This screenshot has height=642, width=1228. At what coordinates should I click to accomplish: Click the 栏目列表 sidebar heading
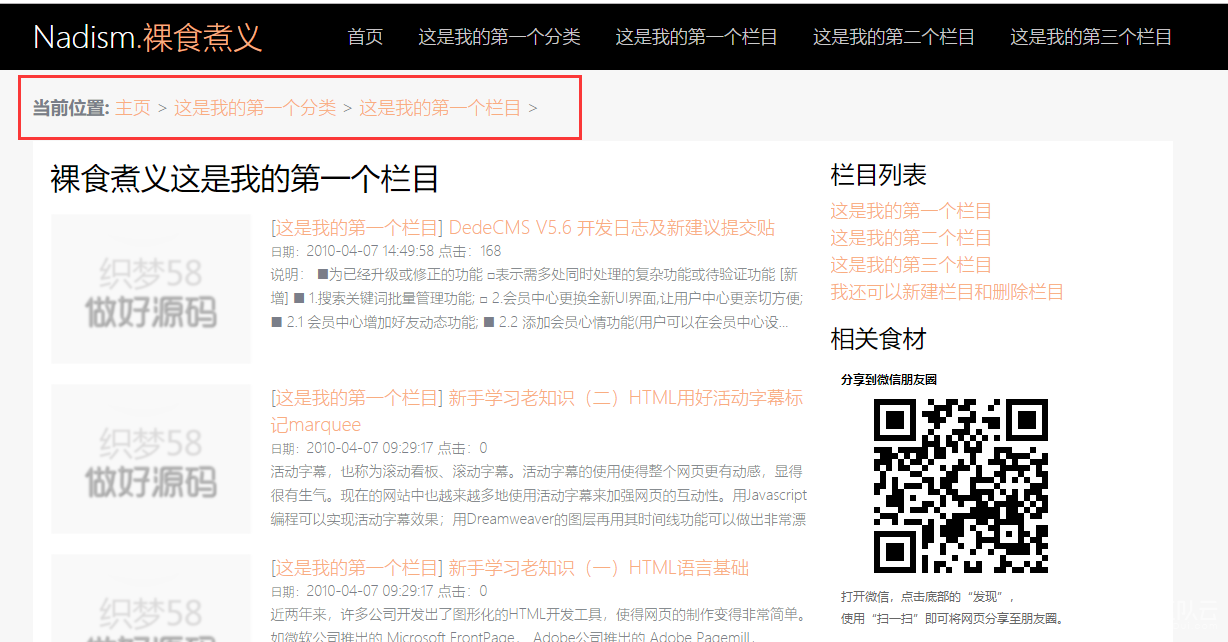879,175
